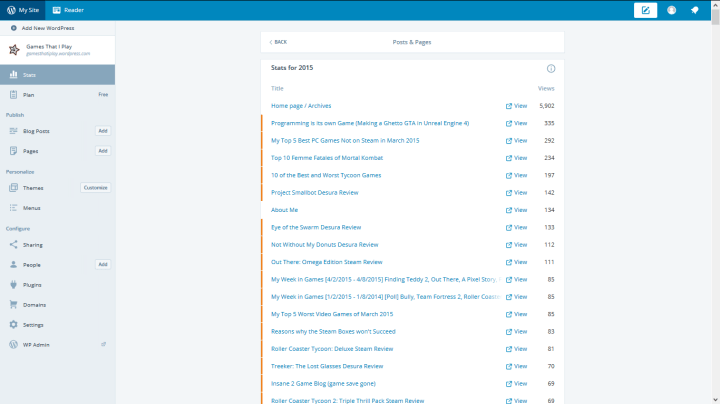Open Top 10 Femme Fatales of Mortal Kombat
Viewport: 720px width, 404px height.
click(x=326, y=158)
